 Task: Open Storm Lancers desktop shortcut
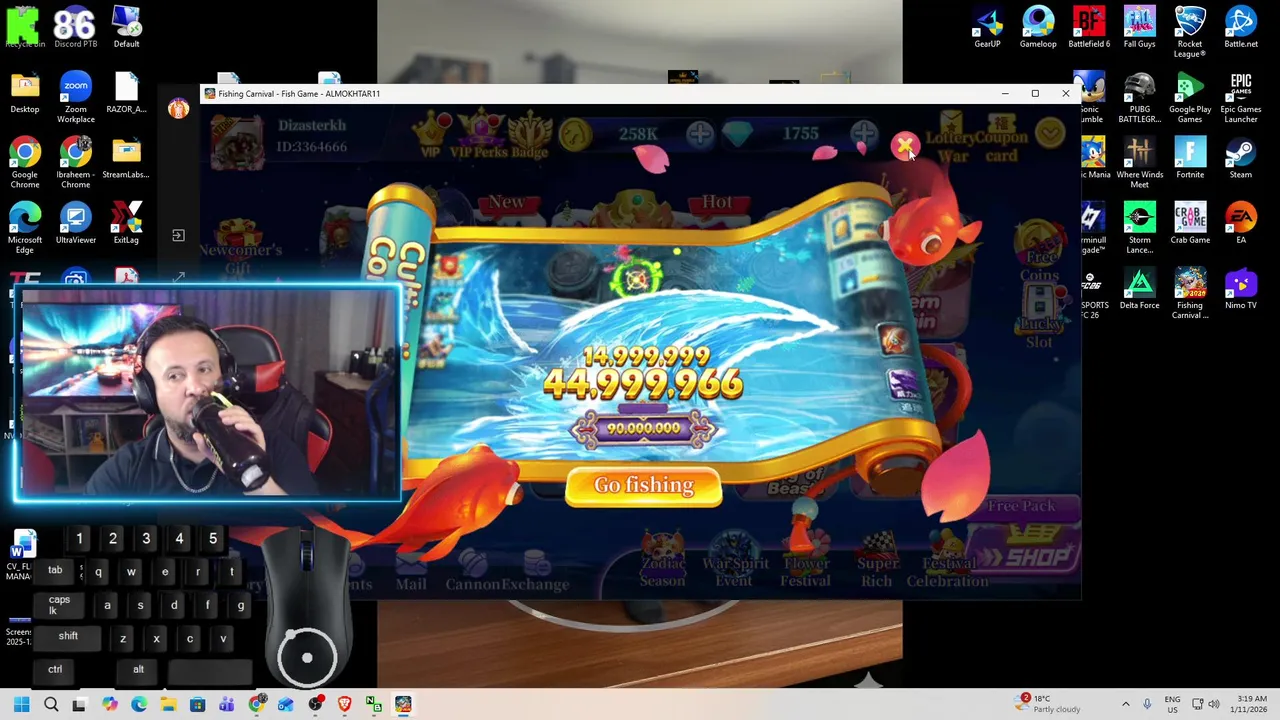[x=1139, y=228]
